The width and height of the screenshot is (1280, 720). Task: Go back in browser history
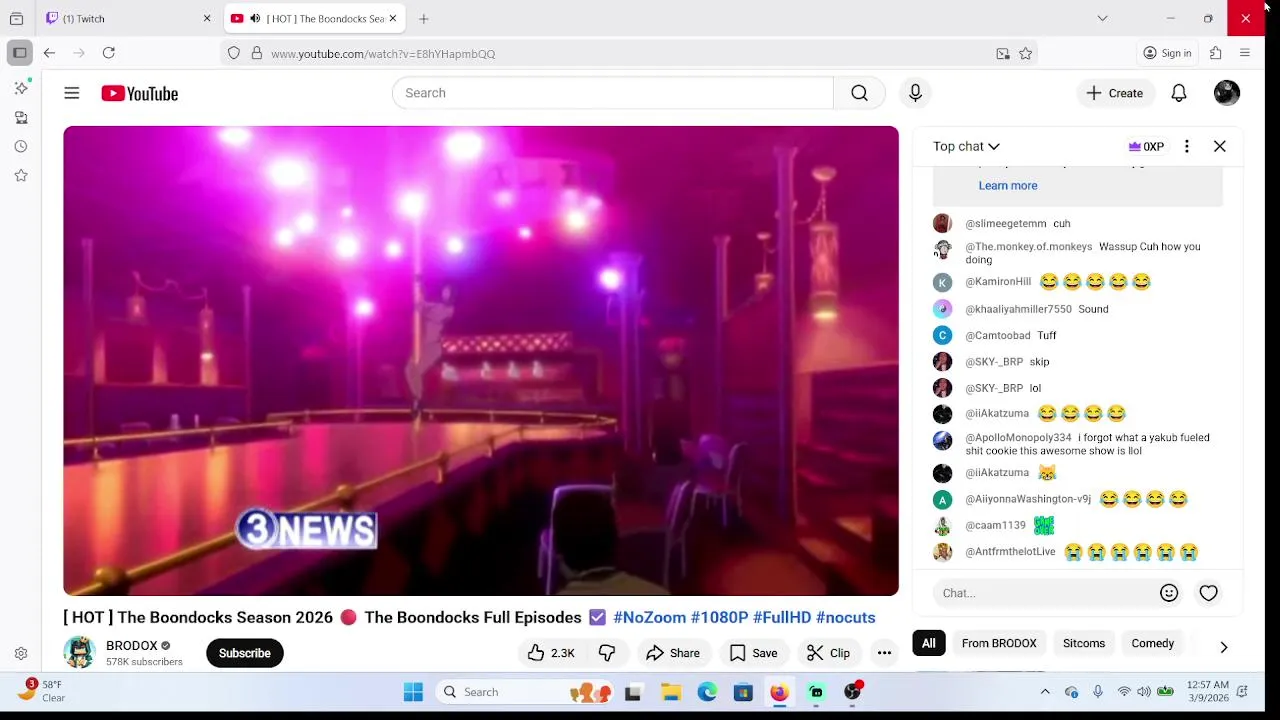(49, 53)
